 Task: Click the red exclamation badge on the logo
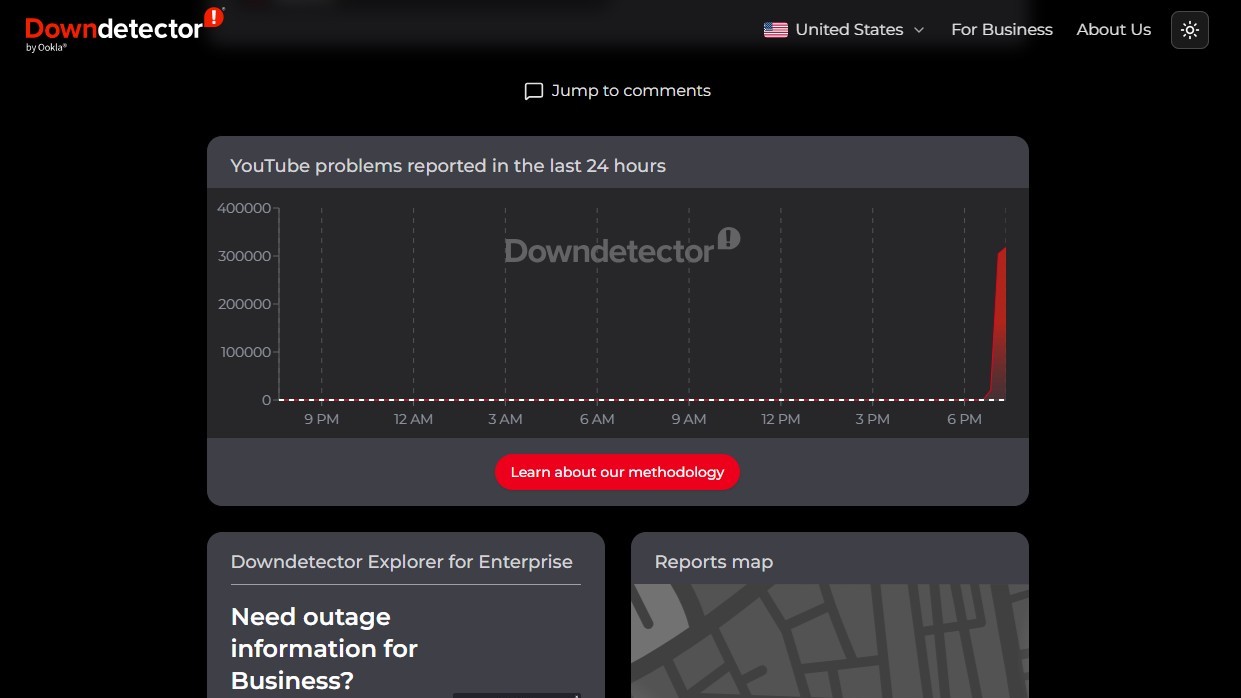pos(211,17)
